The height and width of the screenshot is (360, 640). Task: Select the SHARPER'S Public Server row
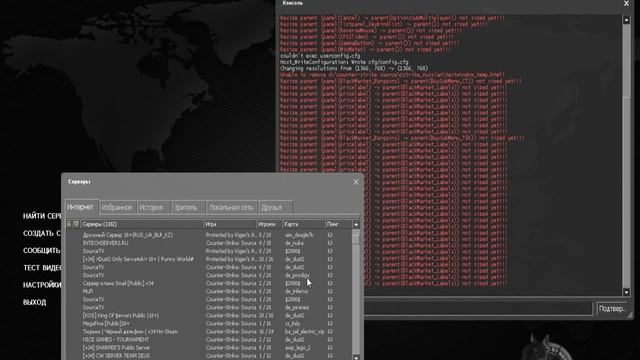click(x=209, y=348)
